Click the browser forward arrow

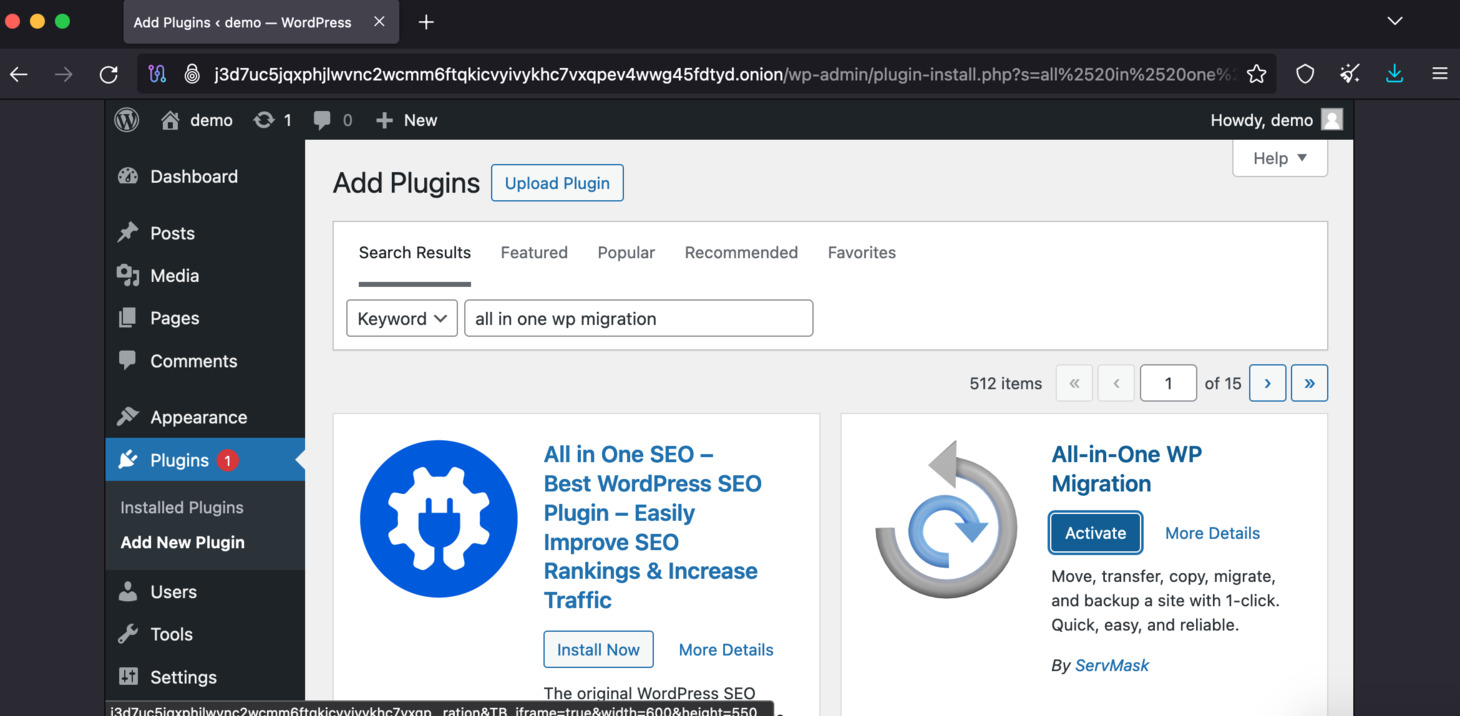pos(63,74)
